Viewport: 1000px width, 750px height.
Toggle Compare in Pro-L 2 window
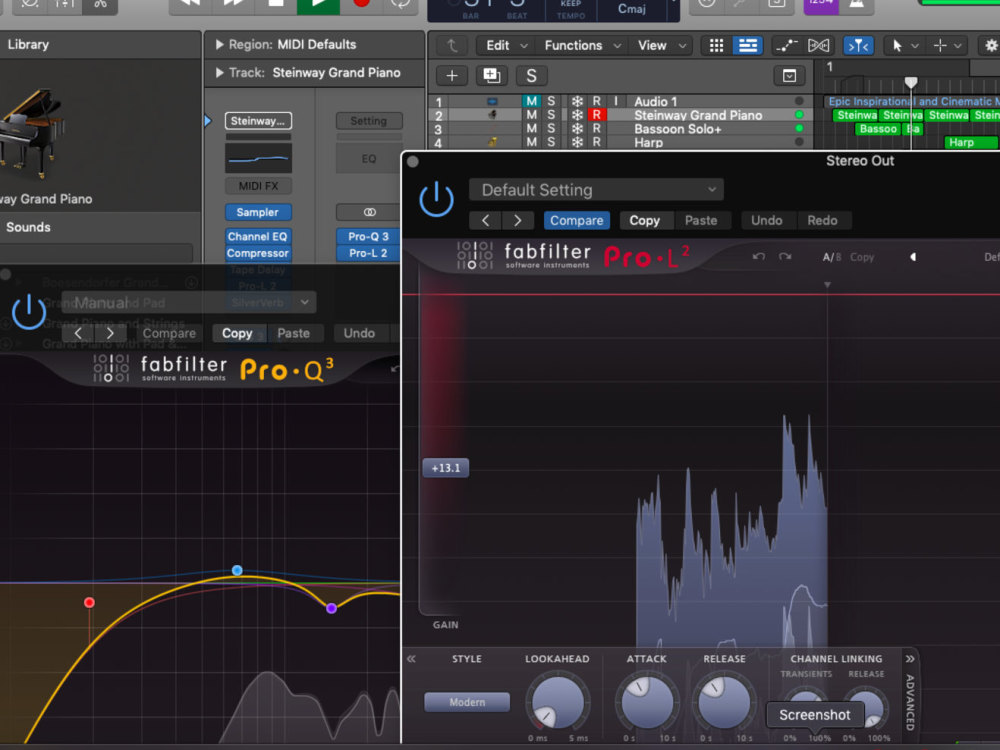pos(577,220)
